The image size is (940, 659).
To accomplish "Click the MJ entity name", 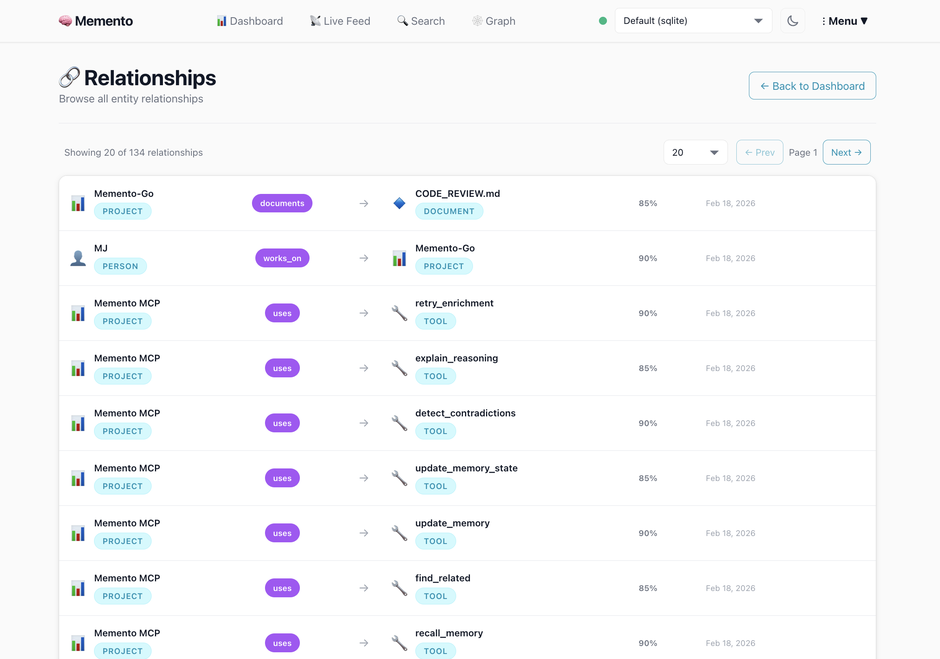I will coord(101,248).
